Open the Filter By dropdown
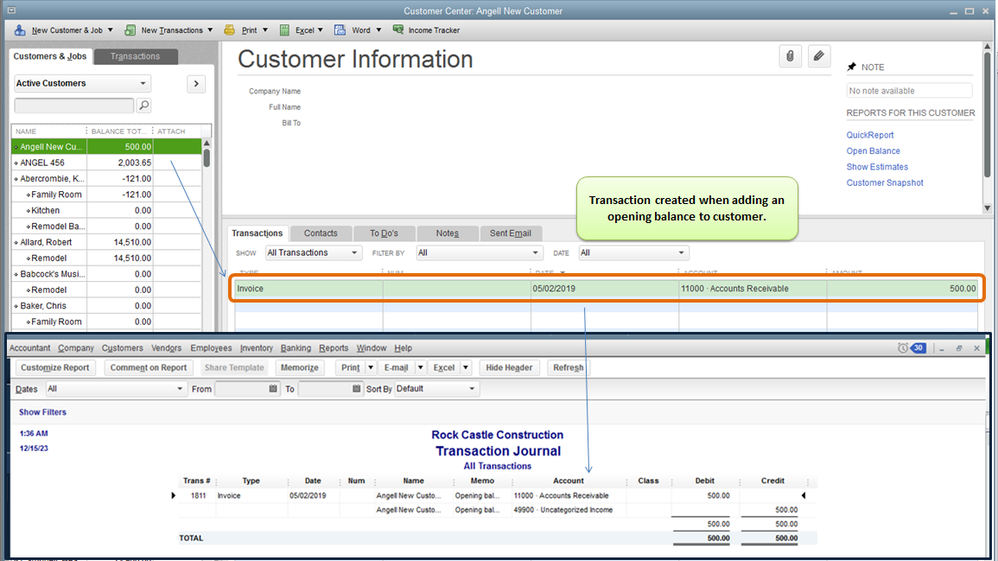This screenshot has width=998, height=561. (x=479, y=253)
